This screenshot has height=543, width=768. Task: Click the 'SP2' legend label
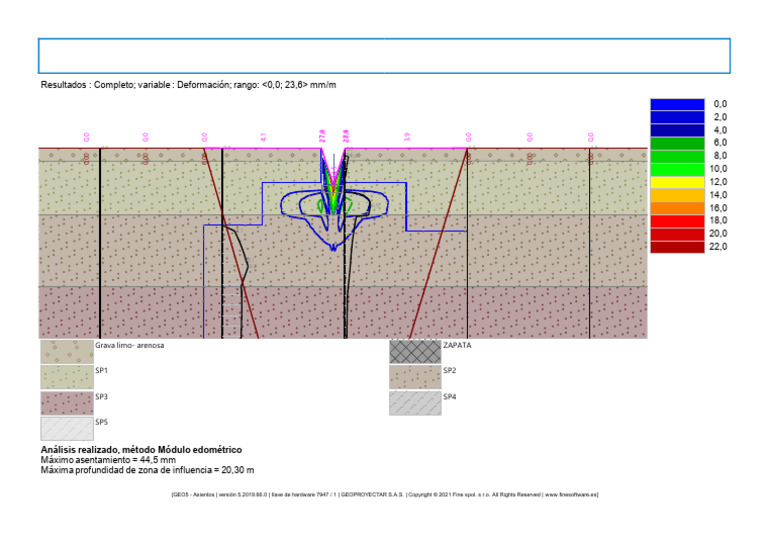pyautogui.click(x=450, y=371)
